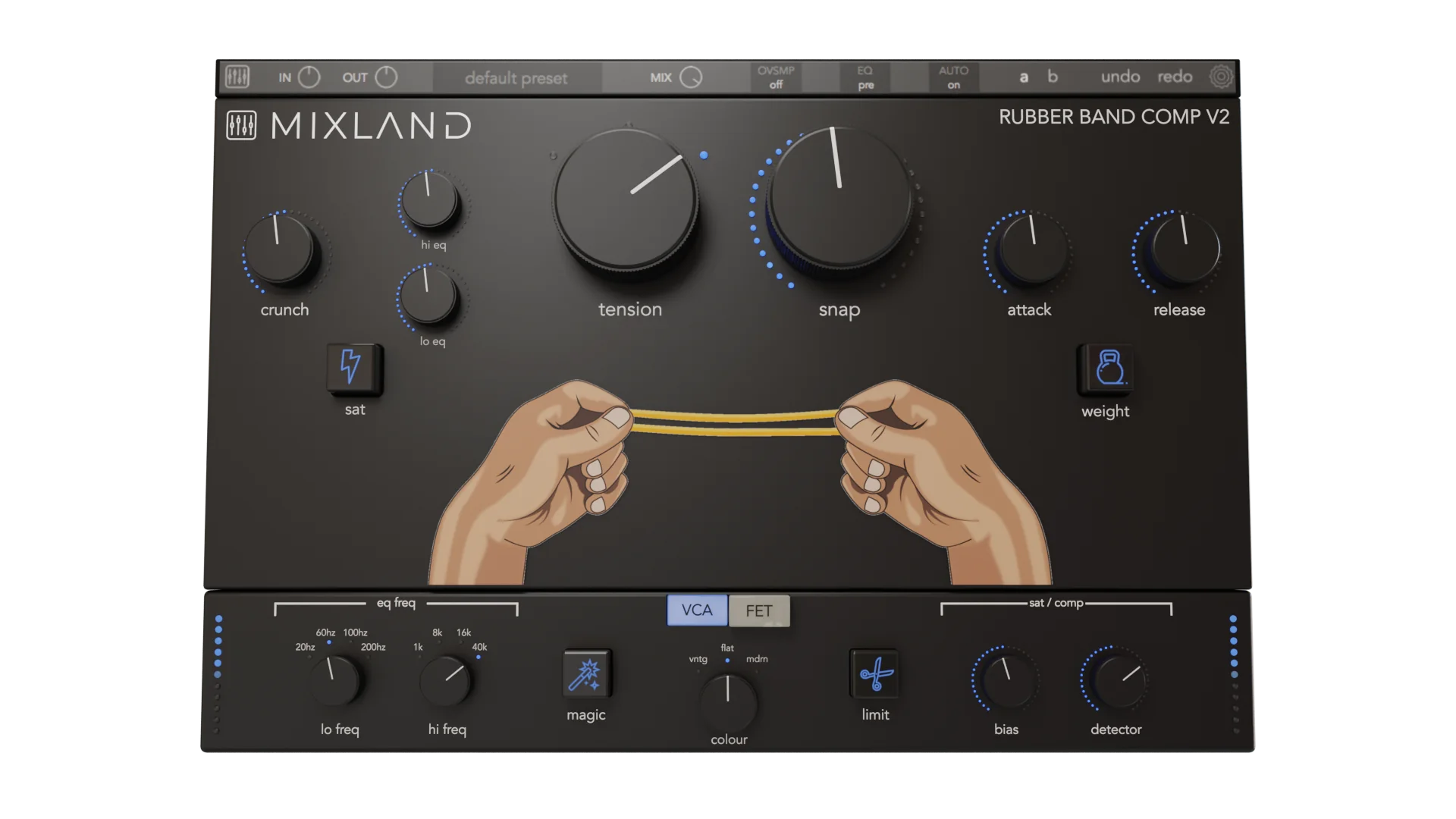Click the '60hz' lo freq mark
The width and height of the screenshot is (1456, 819).
pyautogui.click(x=325, y=632)
